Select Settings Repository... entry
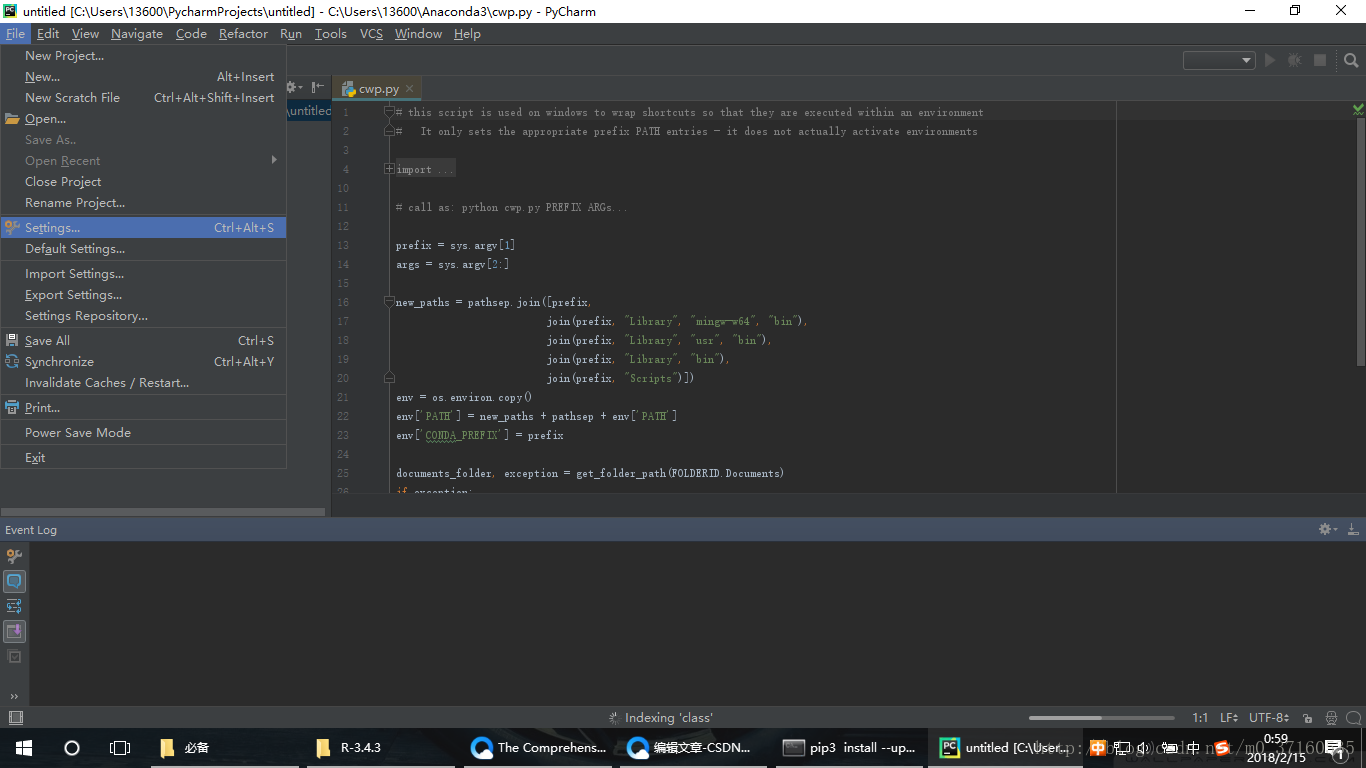This screenshot has height=768, width=1366. pyautogui.click(x=143, y=316)
